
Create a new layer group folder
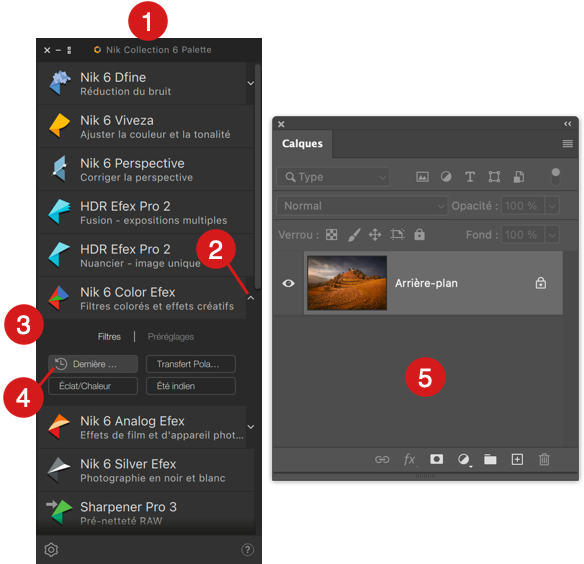coord(490,459)
